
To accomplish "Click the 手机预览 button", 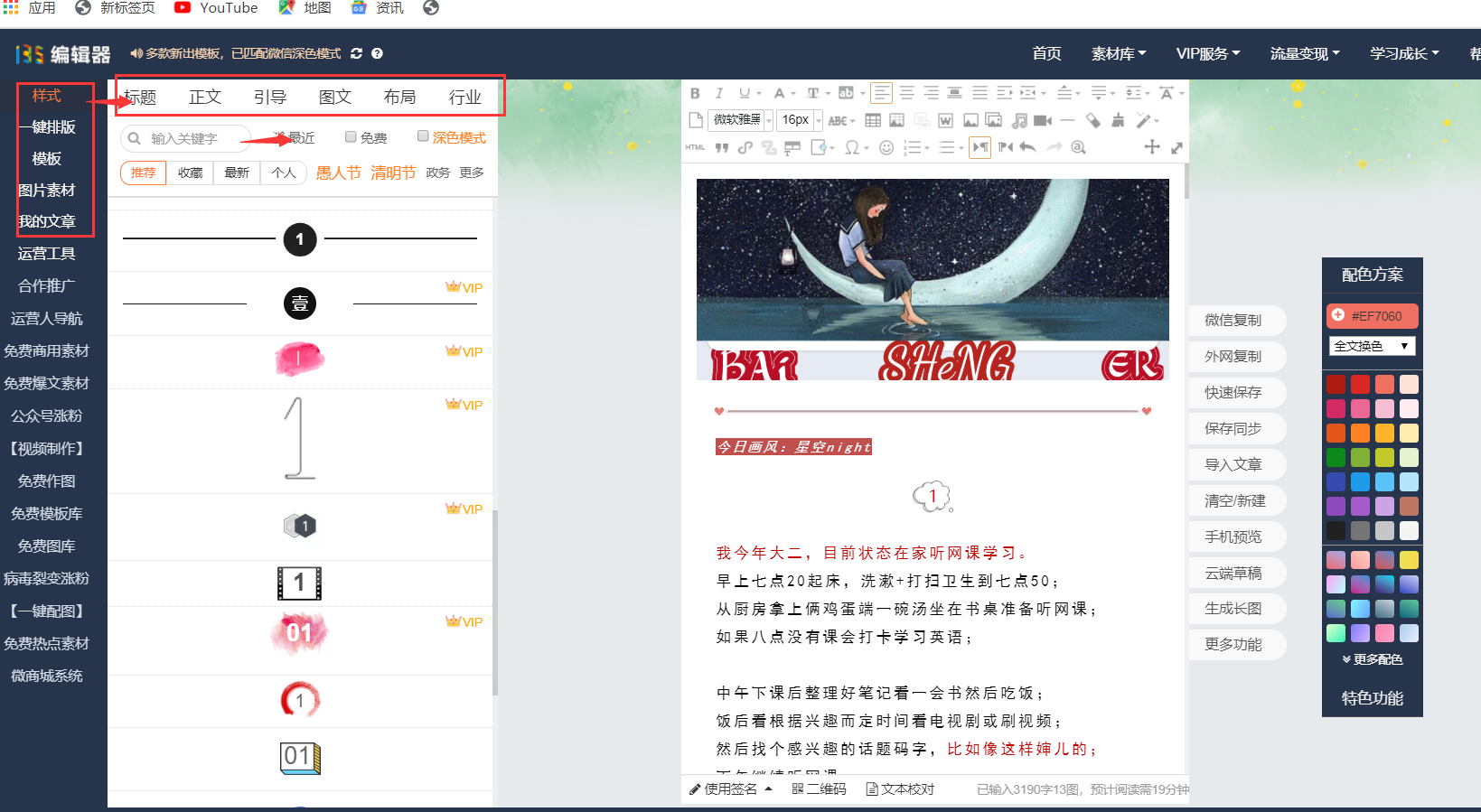I will (x=1234, y=537).
